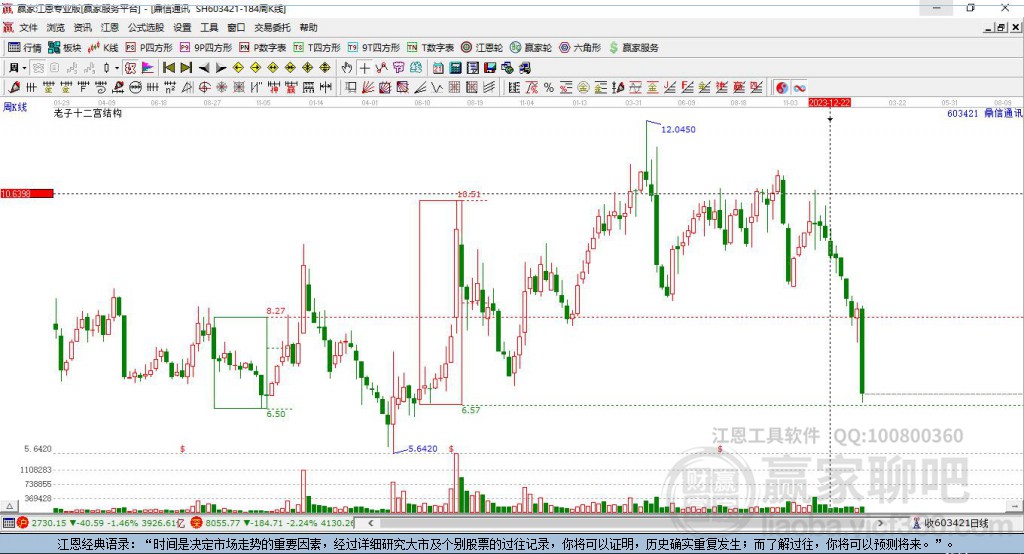Viewport: 1024px width, 554px height.
Task: Open the P数字表 tool
Action: point(263,48)
